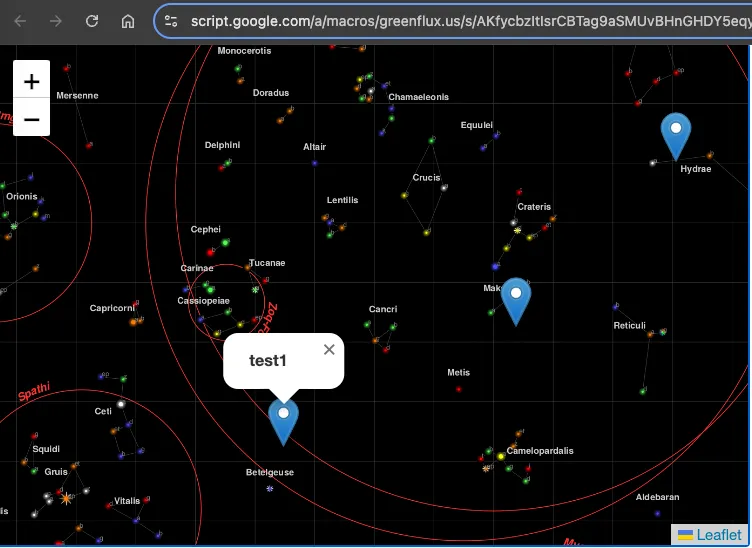Go to browser home page
The height and width of the screenshot is (548, 752).
[128, 21]
